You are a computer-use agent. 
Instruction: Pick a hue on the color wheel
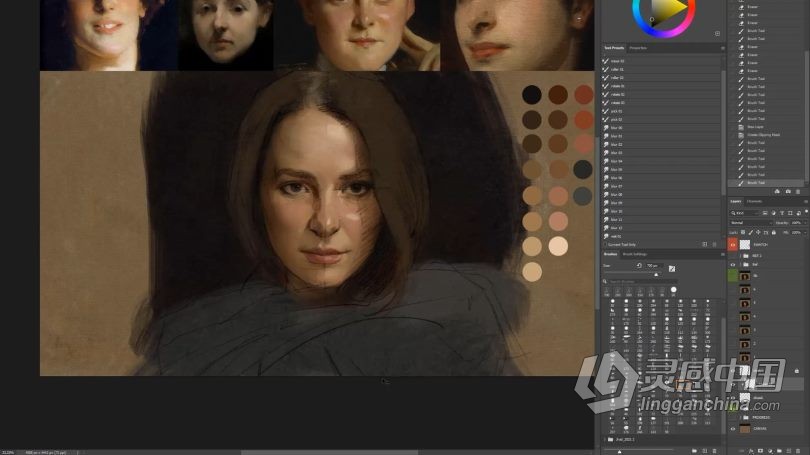coord(663,34)
